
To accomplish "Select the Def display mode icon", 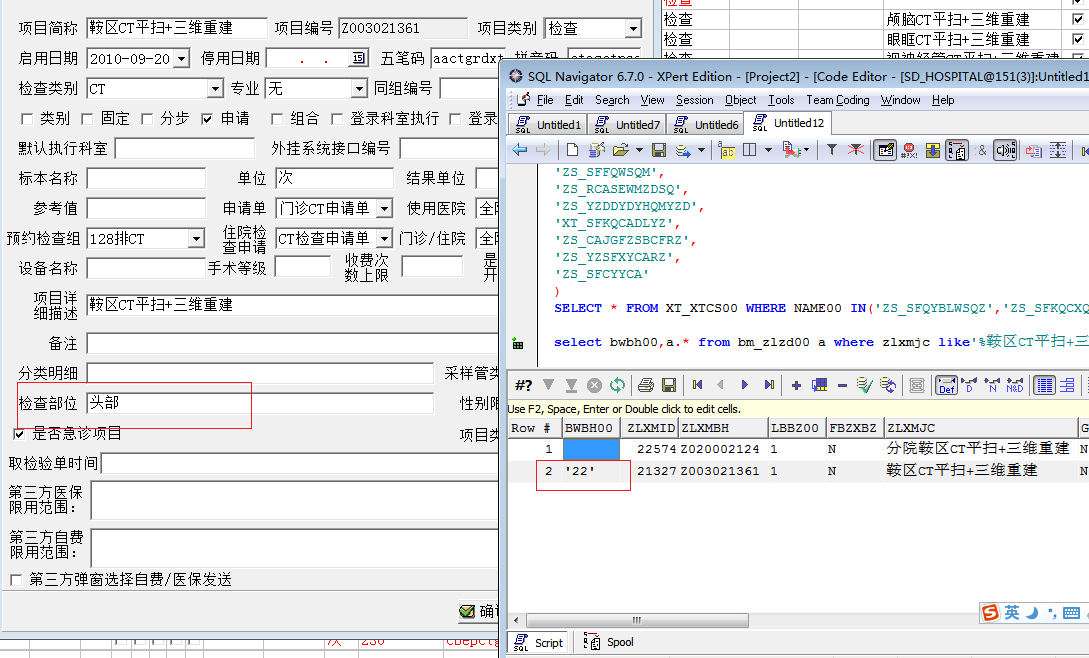I will [946, 385].
